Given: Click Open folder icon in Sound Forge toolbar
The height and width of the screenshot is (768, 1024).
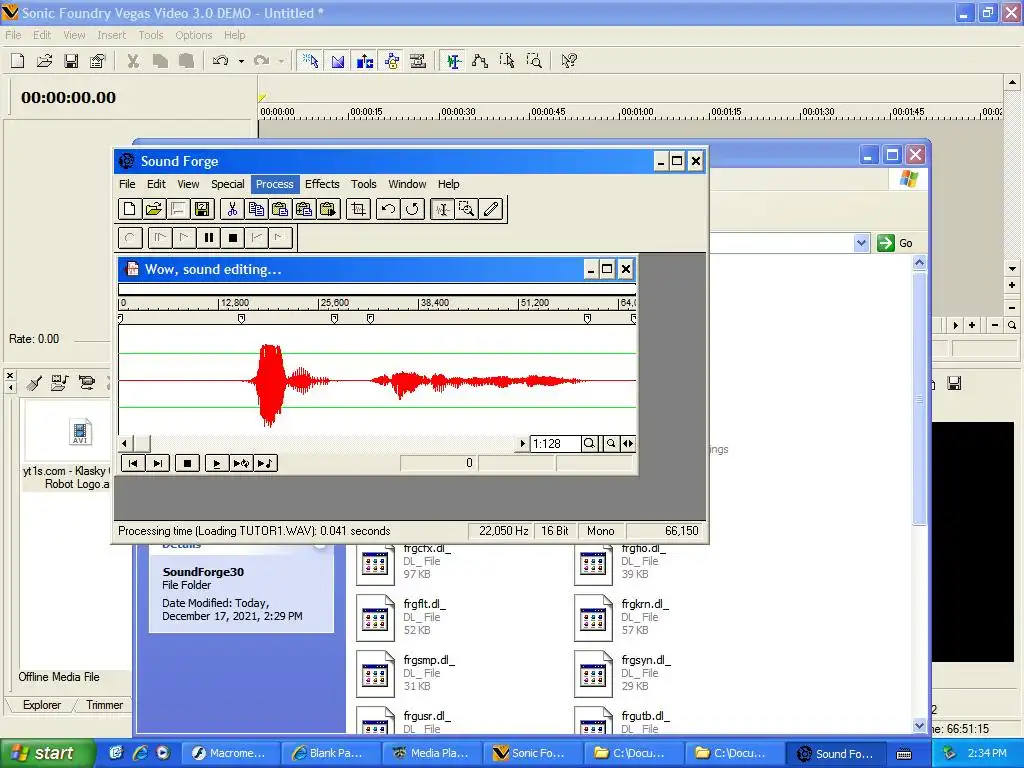Looking at the screenshot, I should [153, 209].
